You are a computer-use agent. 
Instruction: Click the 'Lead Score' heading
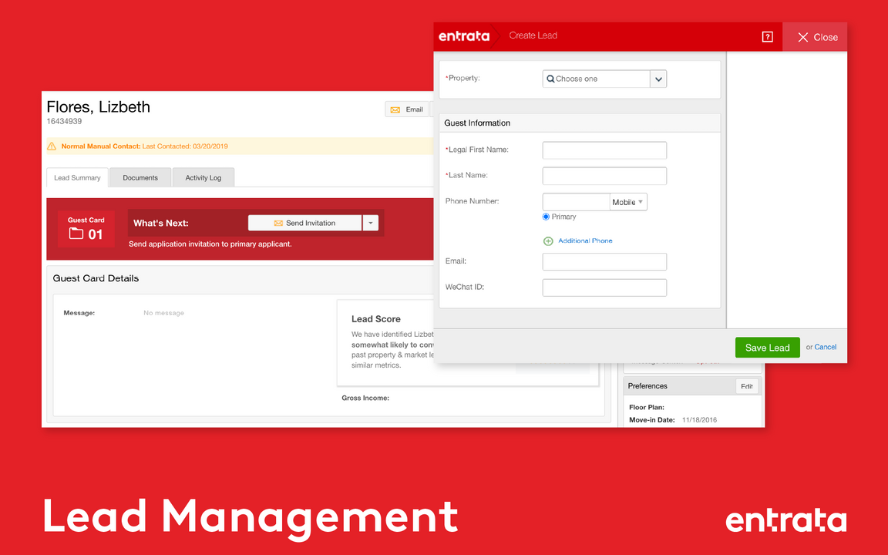click(375, 319)
